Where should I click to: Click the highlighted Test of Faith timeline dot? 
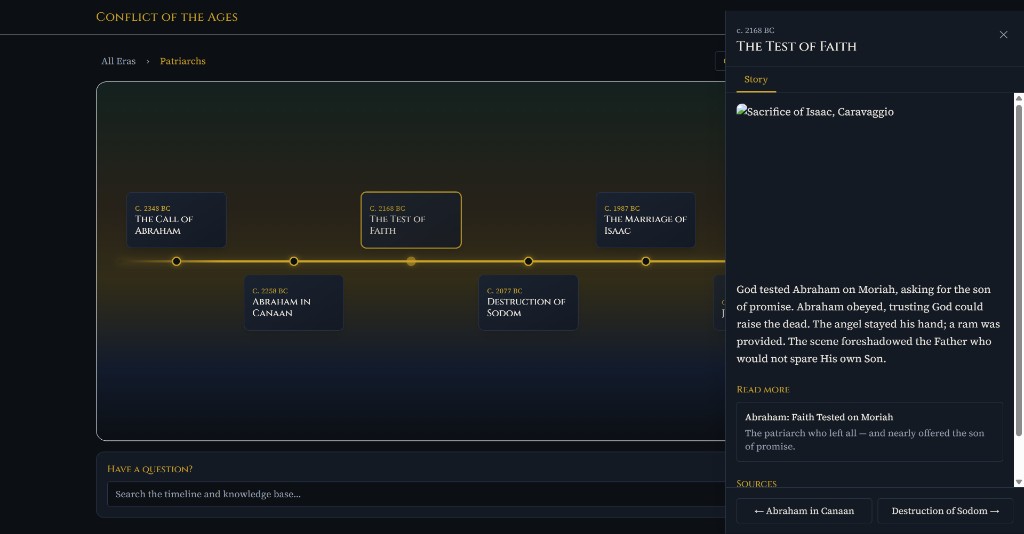pyautogui.click(x=411, y=261)
